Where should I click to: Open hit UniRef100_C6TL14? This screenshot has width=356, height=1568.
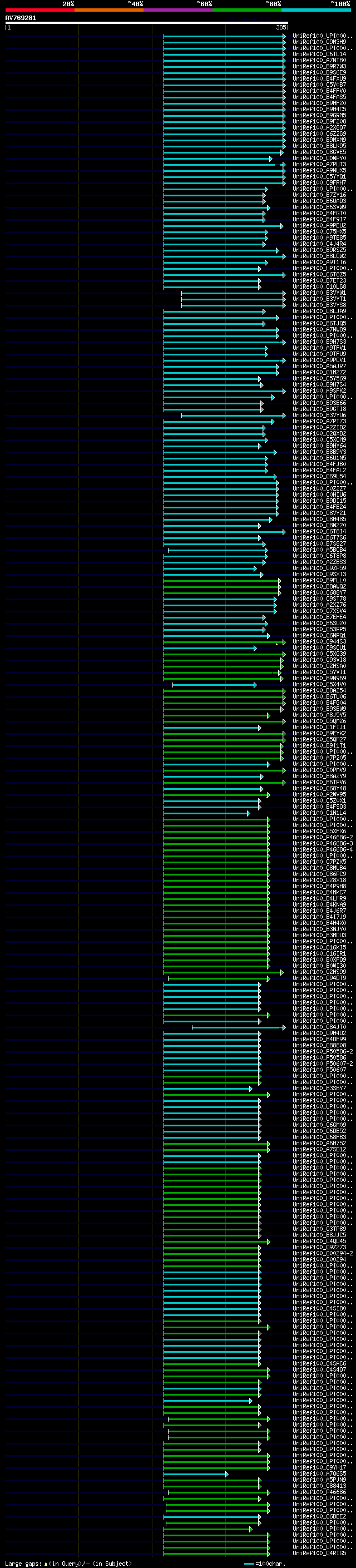point(319,54)
